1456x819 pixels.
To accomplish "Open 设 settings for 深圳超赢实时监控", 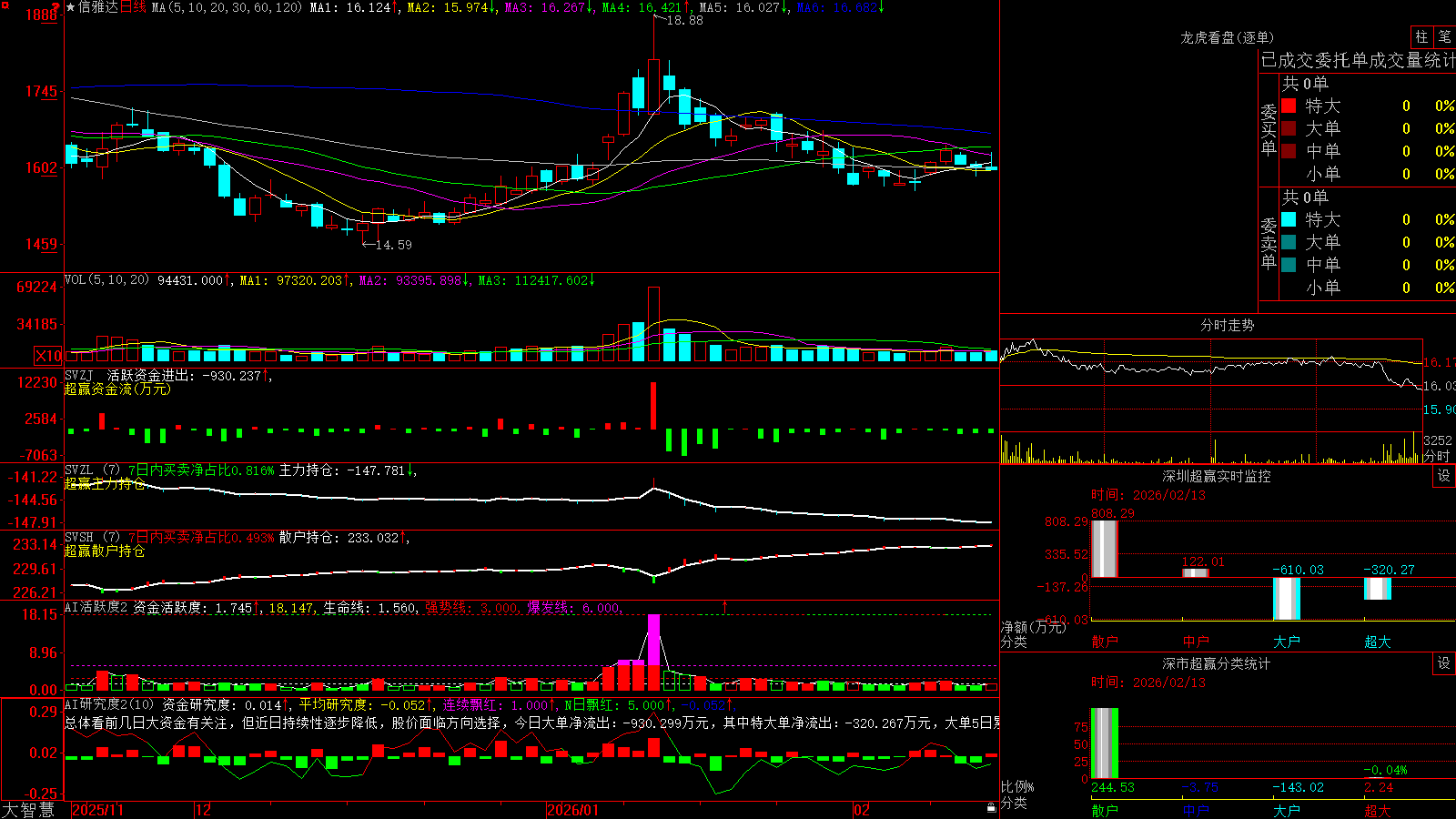I will (1444, 476).
